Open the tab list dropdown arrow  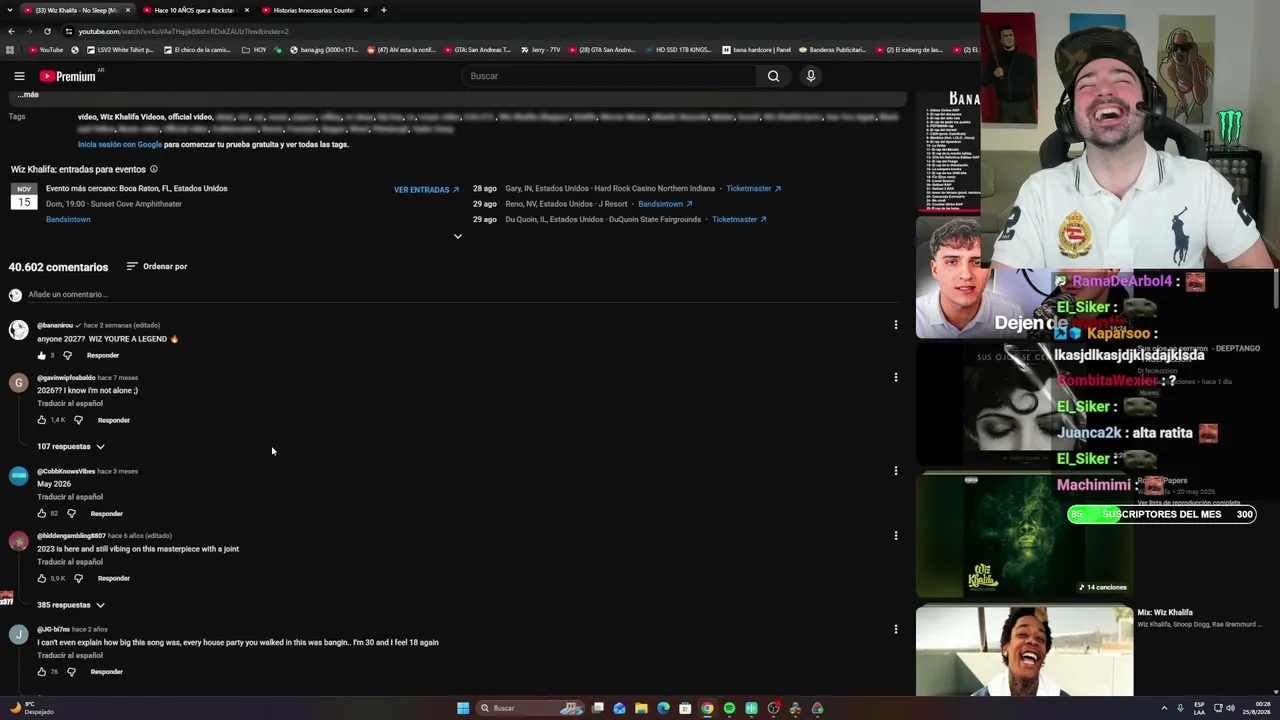[x=11, y=10]
